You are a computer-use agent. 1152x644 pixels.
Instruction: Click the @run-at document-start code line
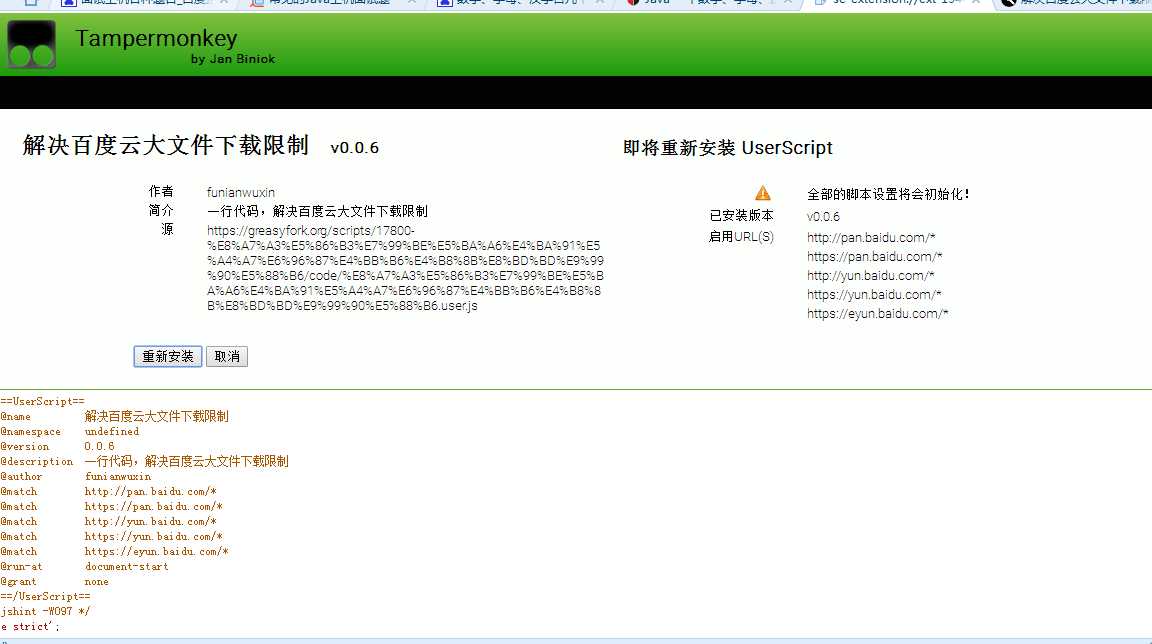pos(84,567)
